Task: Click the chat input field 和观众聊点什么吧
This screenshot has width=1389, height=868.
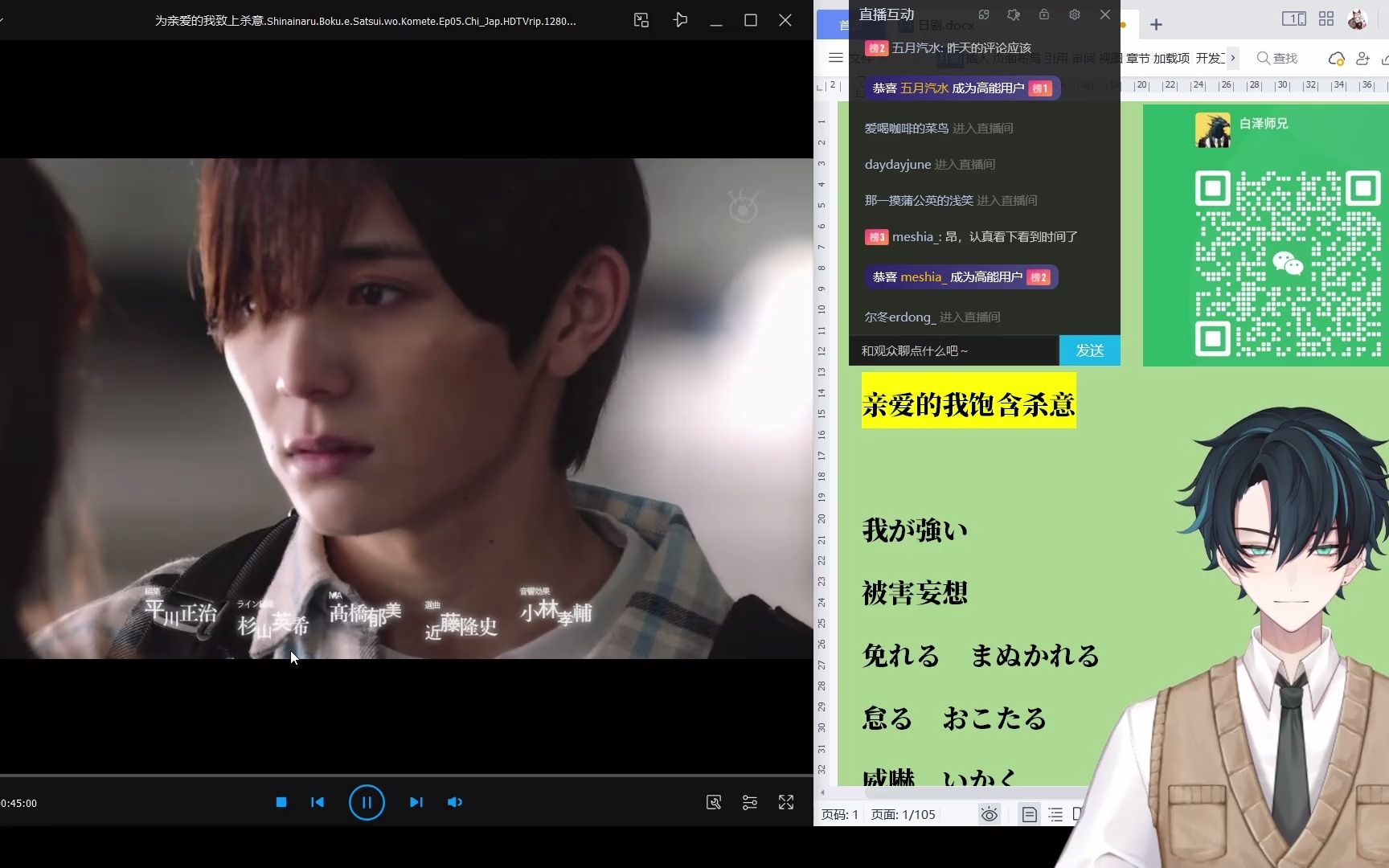Action: click(954, 350)
